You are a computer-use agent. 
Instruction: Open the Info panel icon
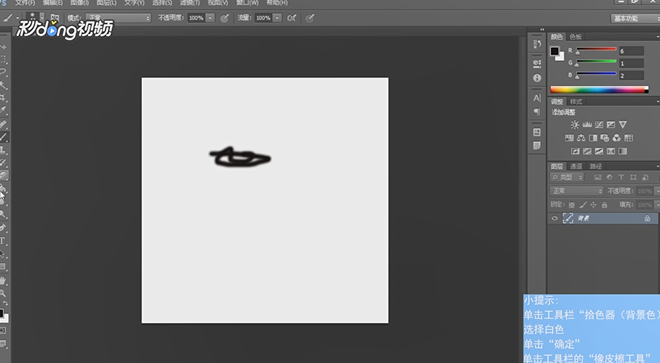(537, 78)
